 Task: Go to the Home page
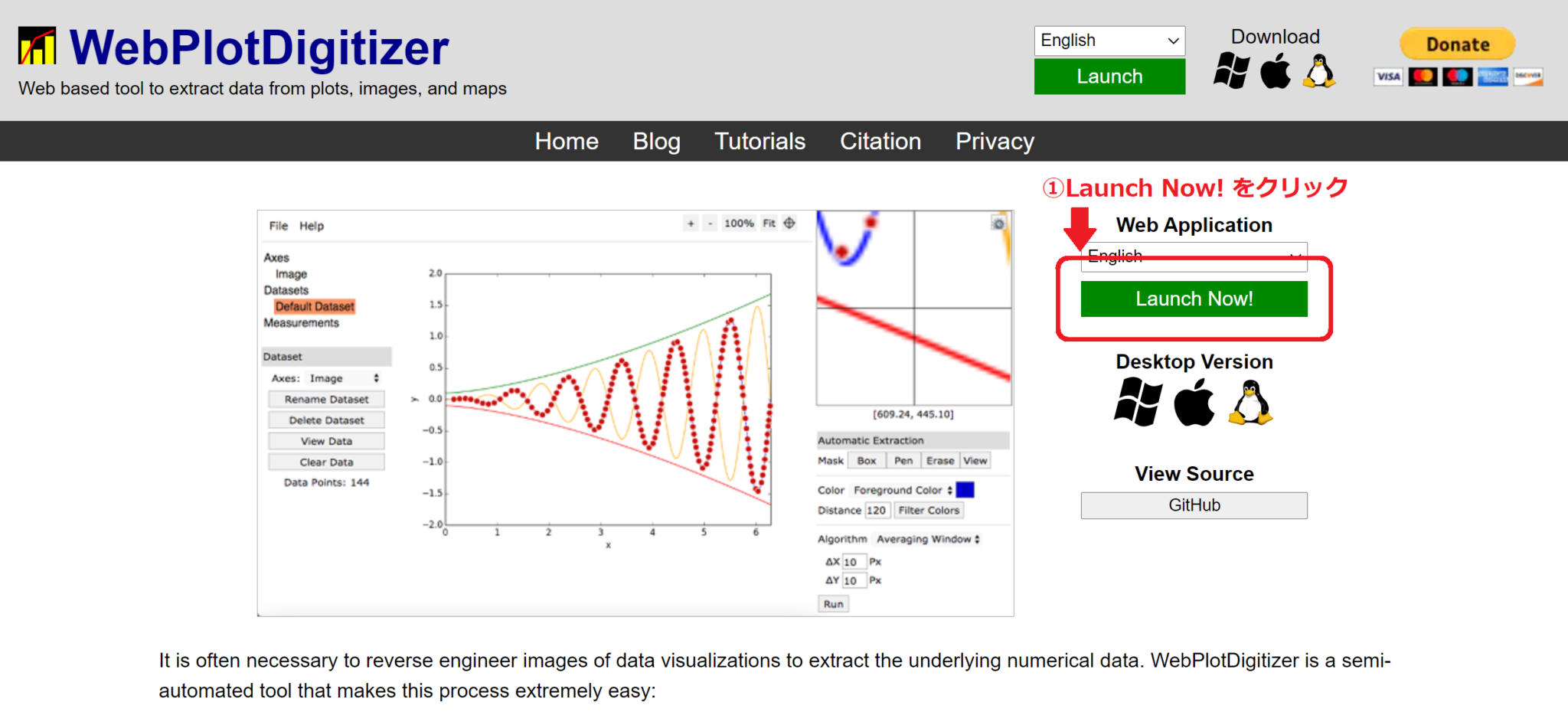pyautogui.click(x=567, y=142)
